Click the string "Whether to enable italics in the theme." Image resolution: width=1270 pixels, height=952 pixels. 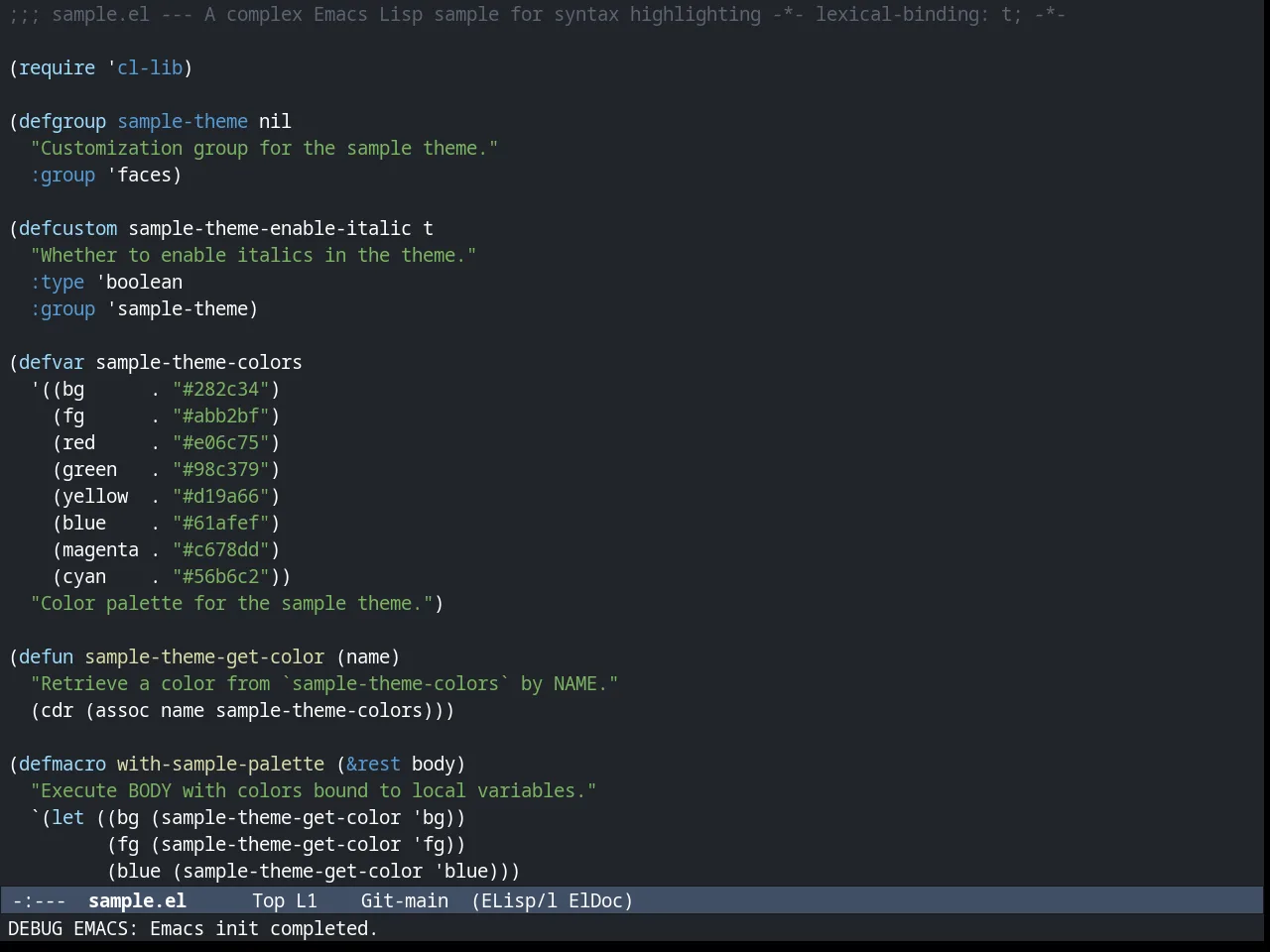click(253, 255)
